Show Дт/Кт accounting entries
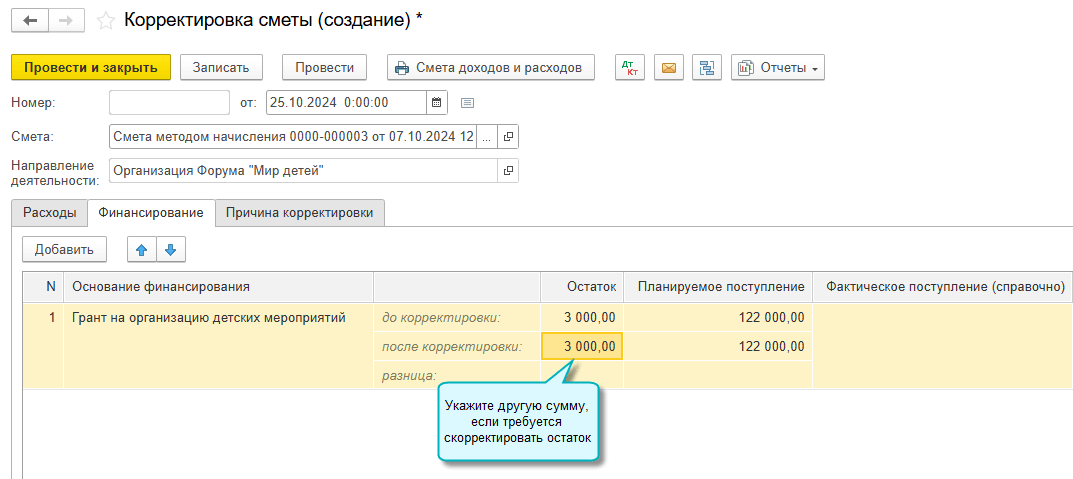 [630, 68]
